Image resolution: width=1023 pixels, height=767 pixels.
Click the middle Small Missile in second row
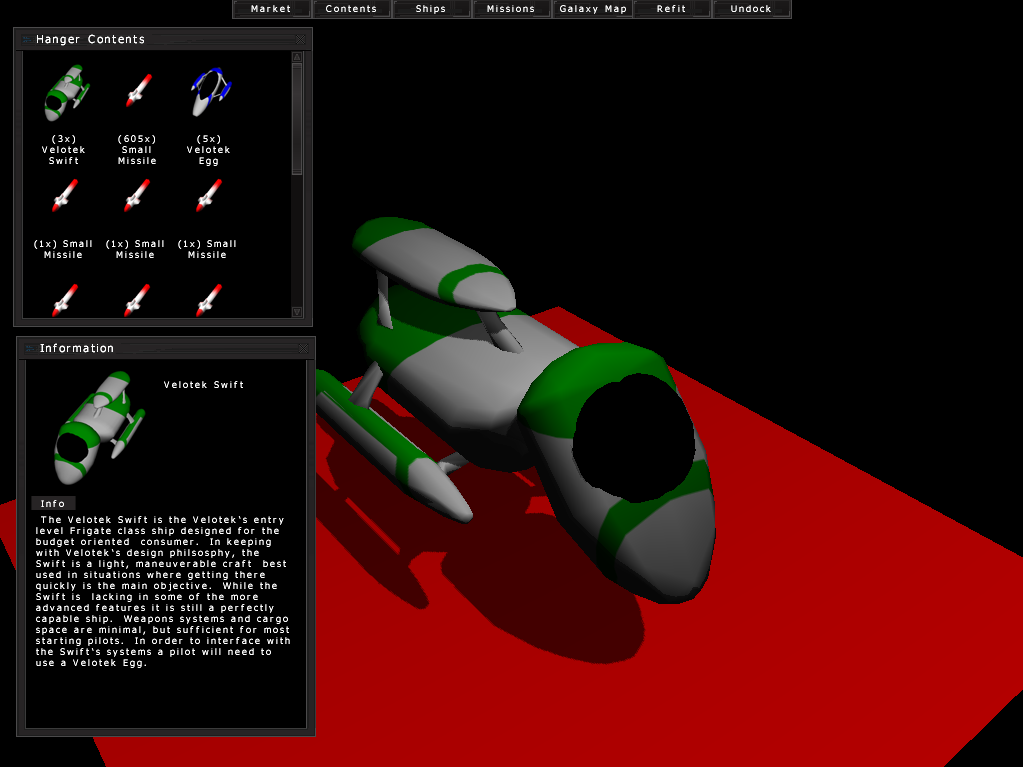click(136, 197)
